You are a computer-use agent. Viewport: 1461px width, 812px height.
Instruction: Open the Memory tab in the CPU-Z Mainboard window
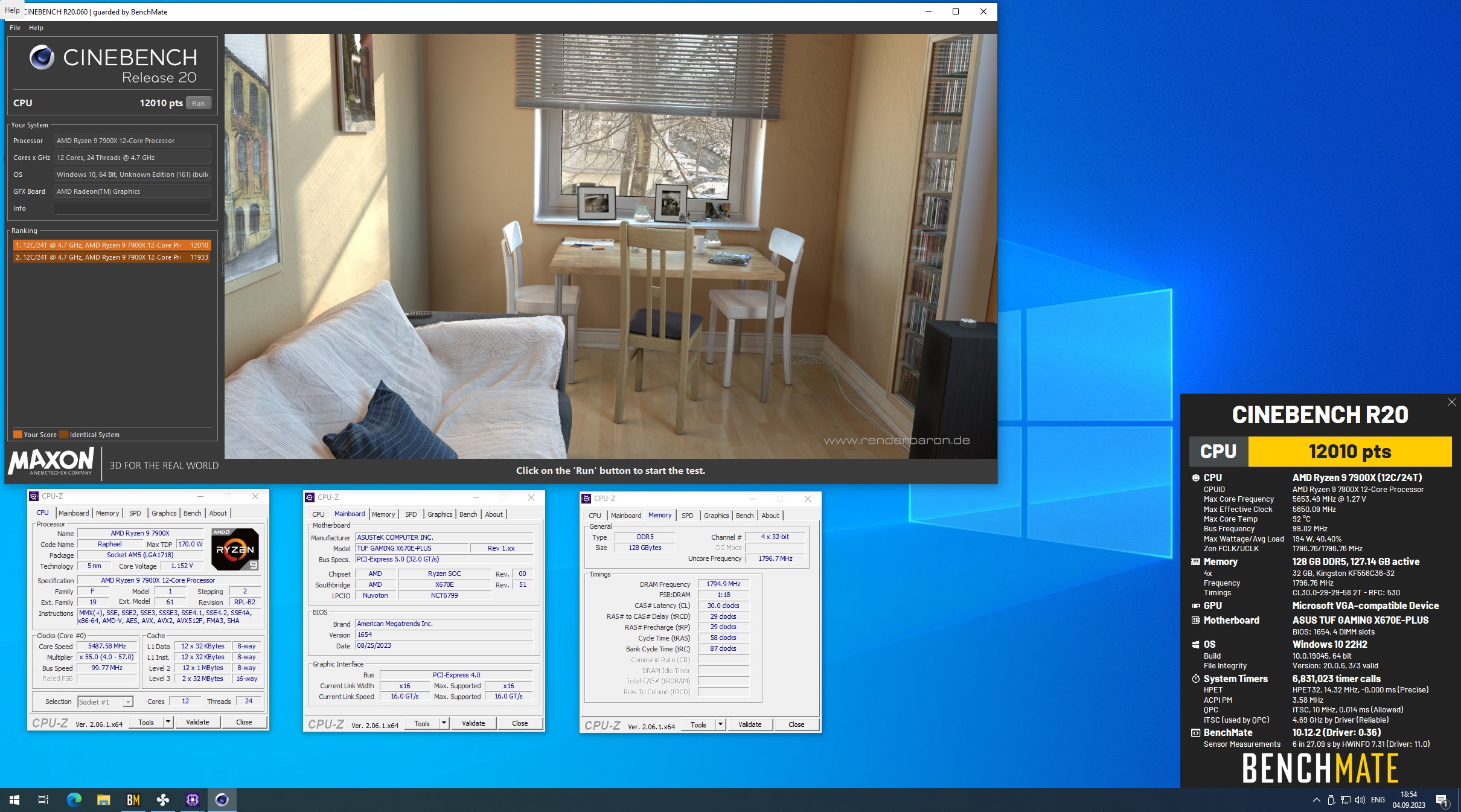tap(383, 514)
